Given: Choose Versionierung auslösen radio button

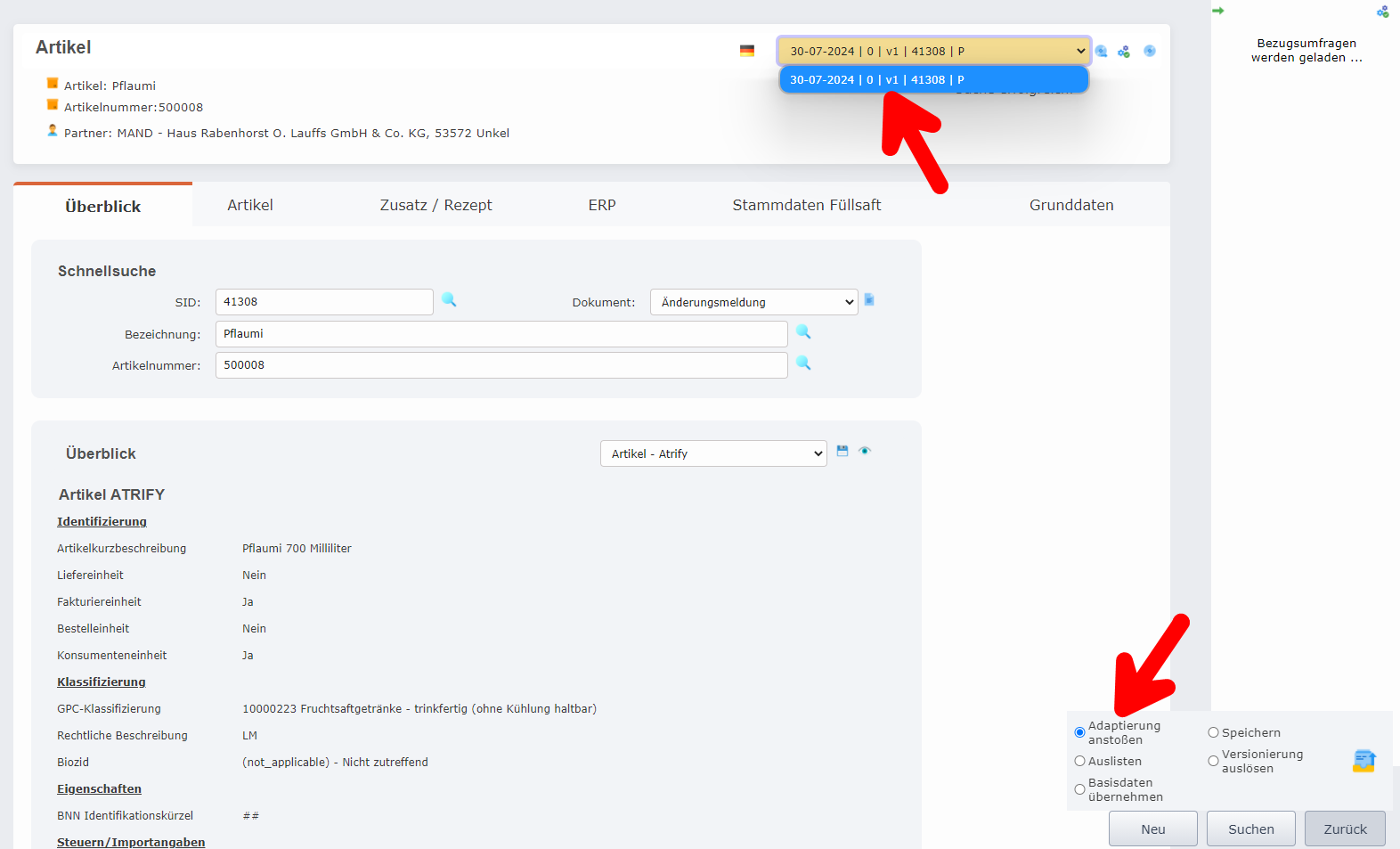Looking at the screenshot, I should (x=1213, y=762).
